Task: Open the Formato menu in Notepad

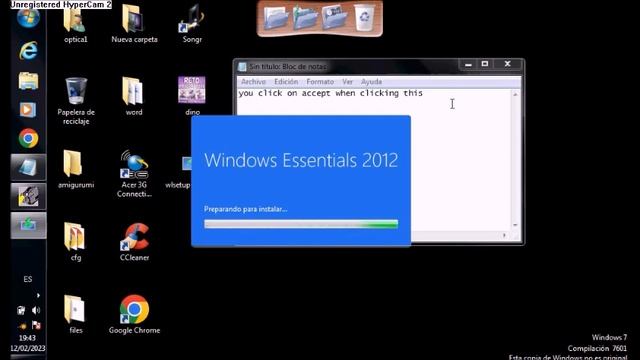Action: click(320, 82)
